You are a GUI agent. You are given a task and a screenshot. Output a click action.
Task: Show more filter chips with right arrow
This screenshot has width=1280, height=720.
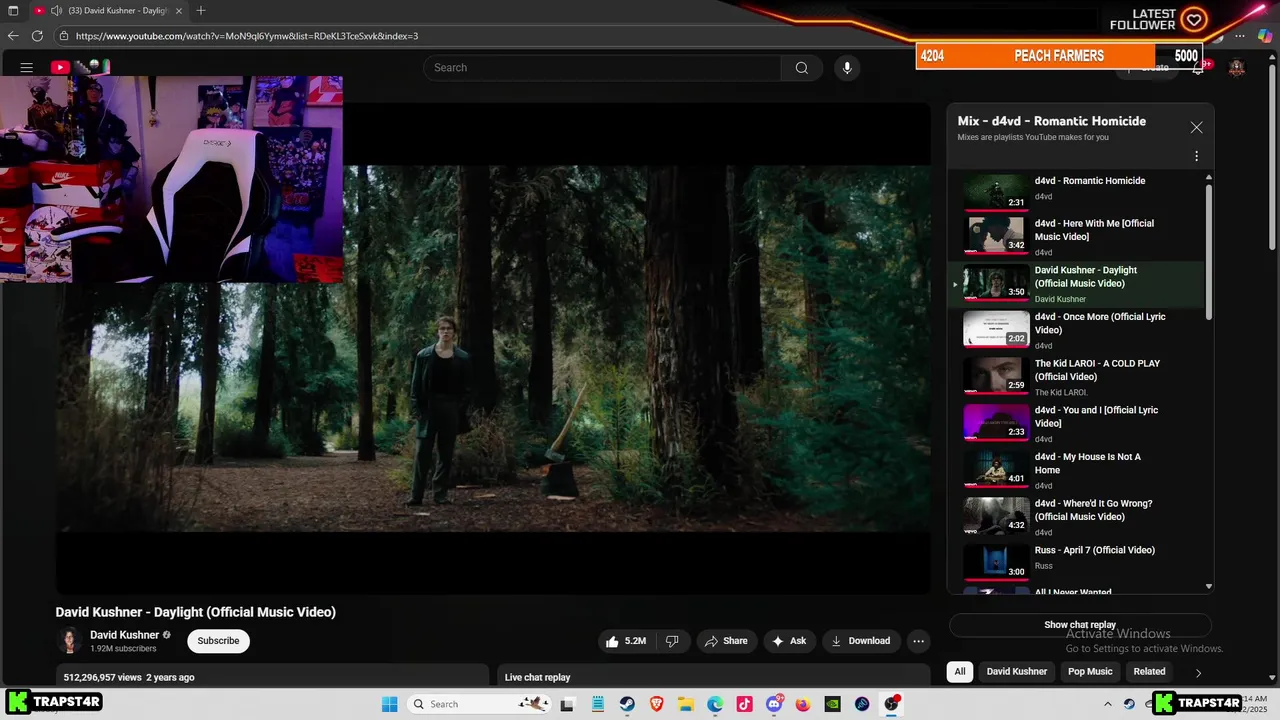[1198, 672]
